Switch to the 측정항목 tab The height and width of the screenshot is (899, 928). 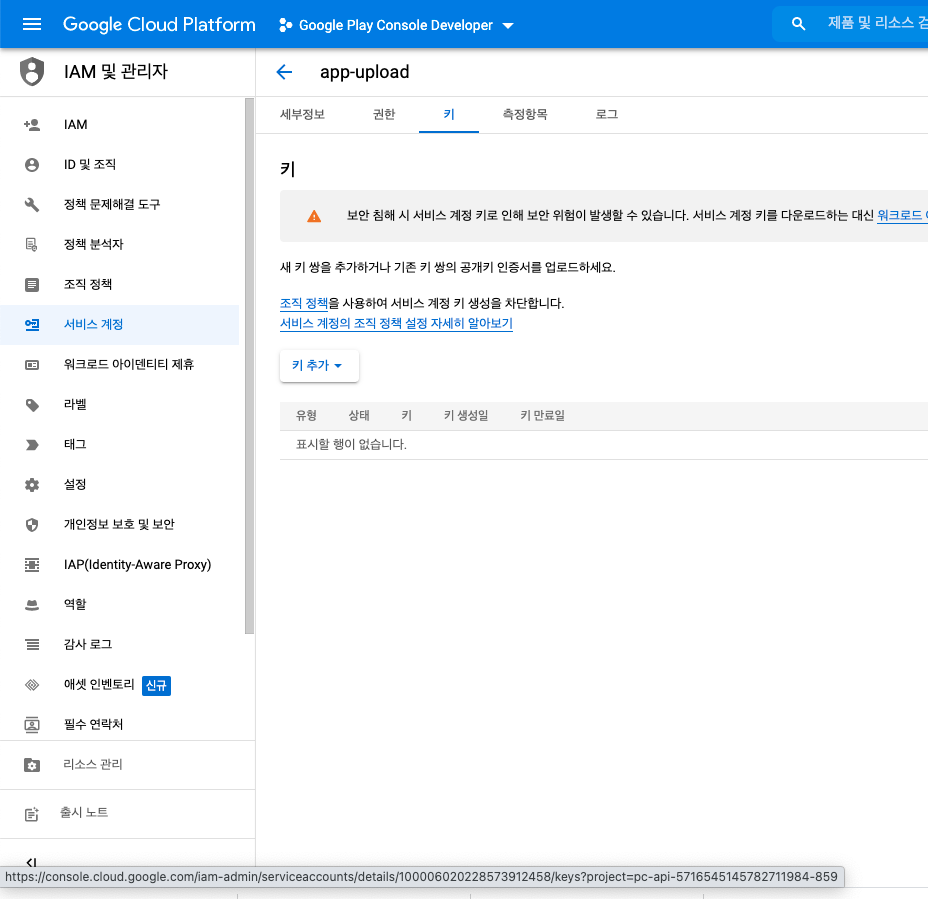point(525,115)
